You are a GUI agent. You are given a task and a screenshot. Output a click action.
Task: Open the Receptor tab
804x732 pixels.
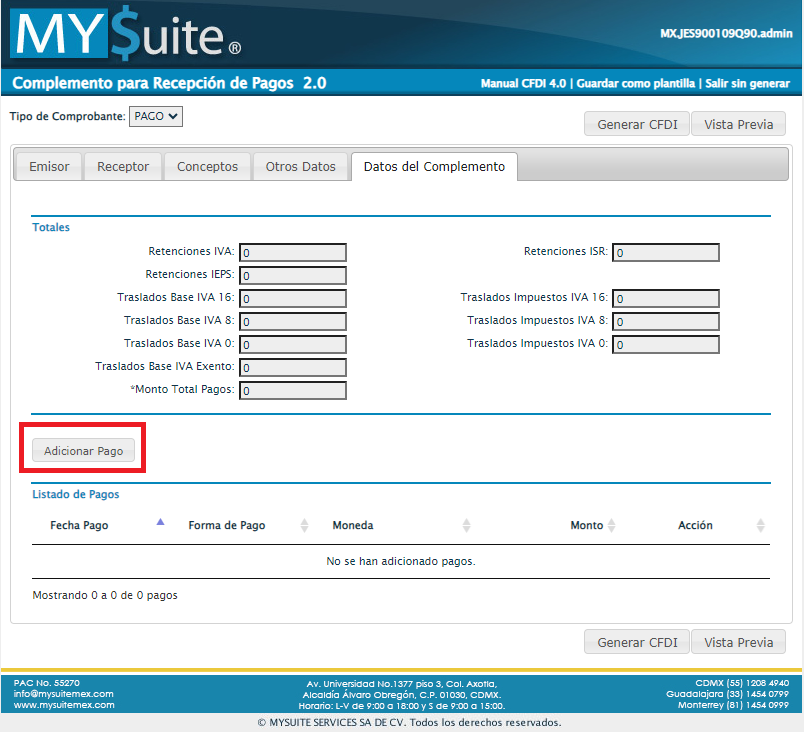pos(123,167)
